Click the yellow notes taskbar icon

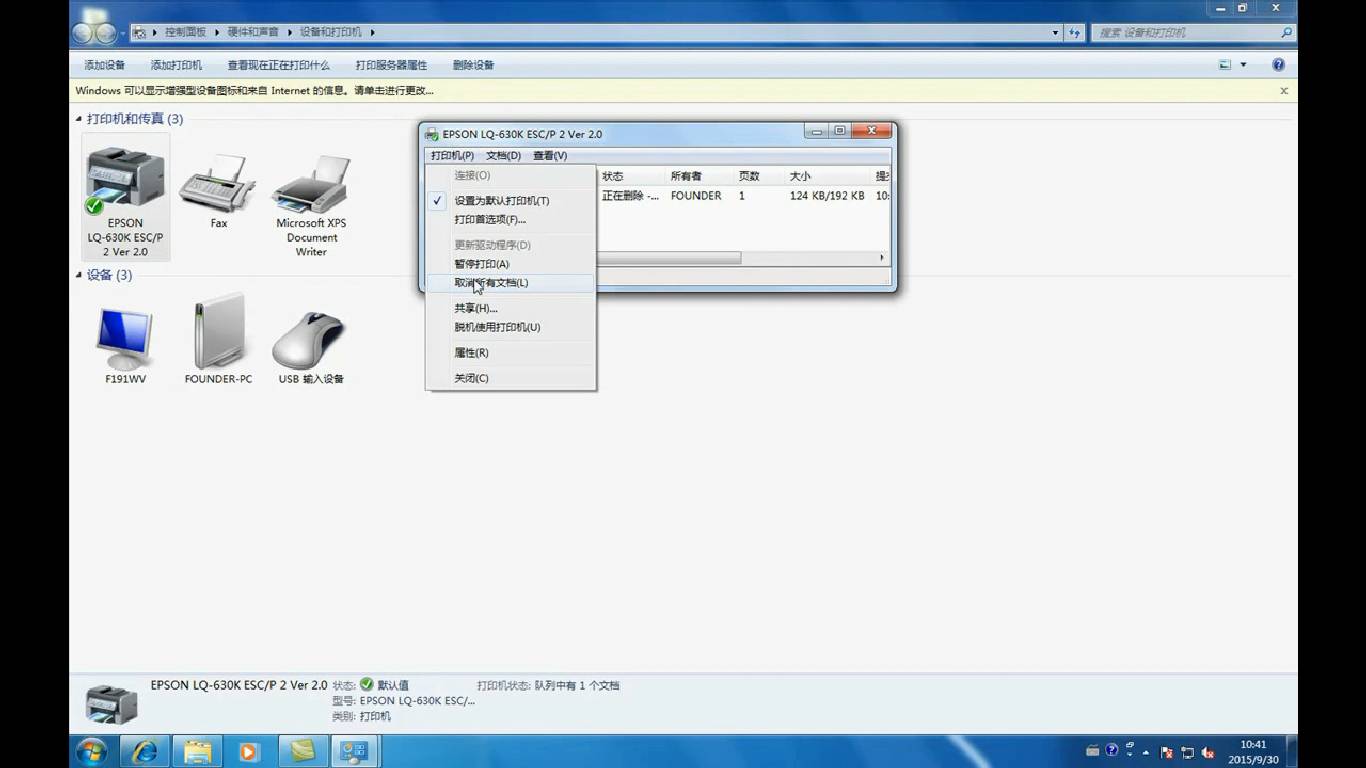pyautogui.click(x=302, y=751)
